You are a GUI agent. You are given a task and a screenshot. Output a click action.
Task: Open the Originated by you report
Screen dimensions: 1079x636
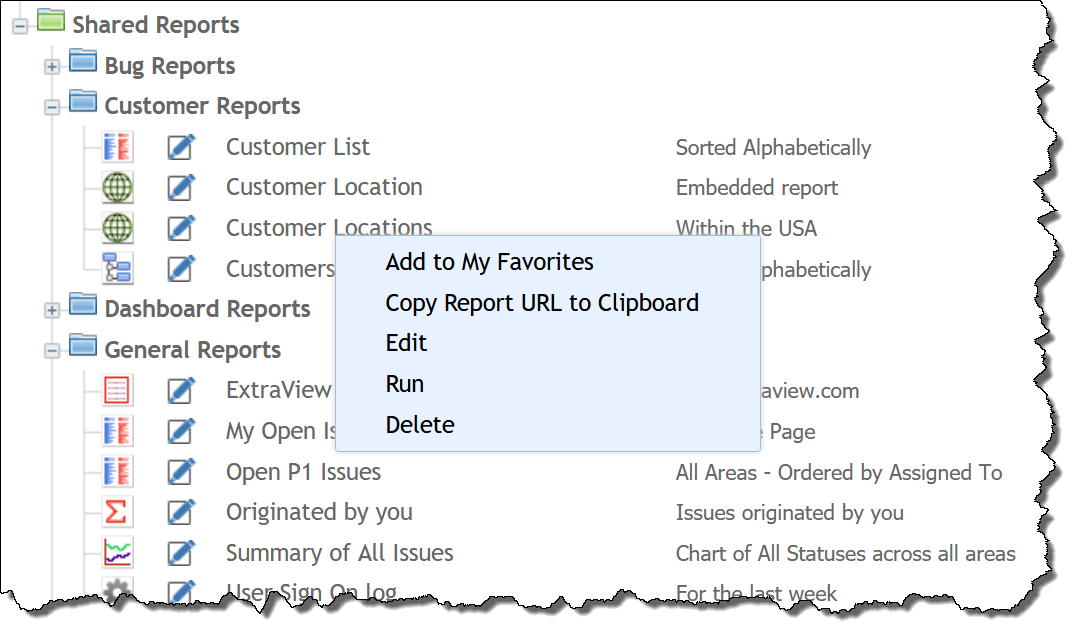319,512
